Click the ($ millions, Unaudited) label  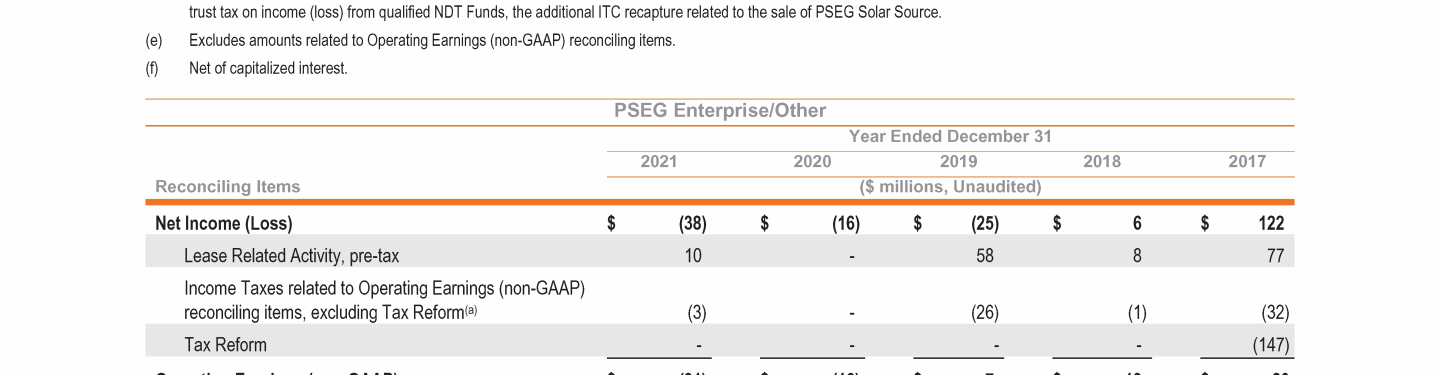tap(951, 187)
